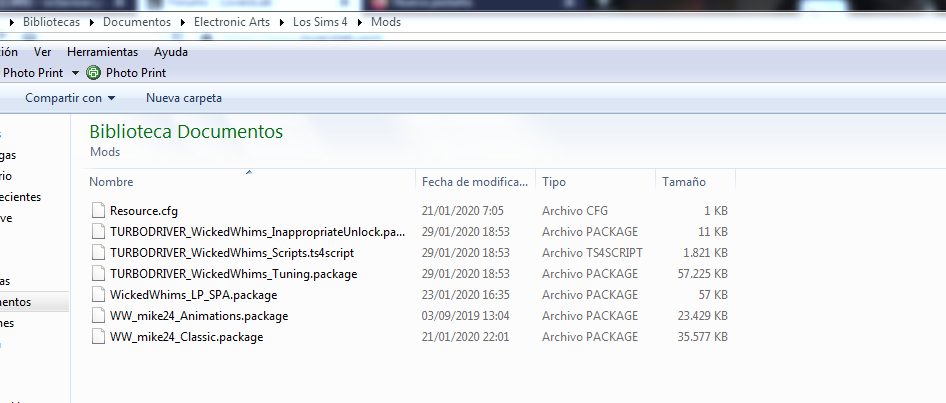This screenshot has width=946, height=403.
Task: Go to Bibliotecas in the address bar
Action: click(51, 22)
